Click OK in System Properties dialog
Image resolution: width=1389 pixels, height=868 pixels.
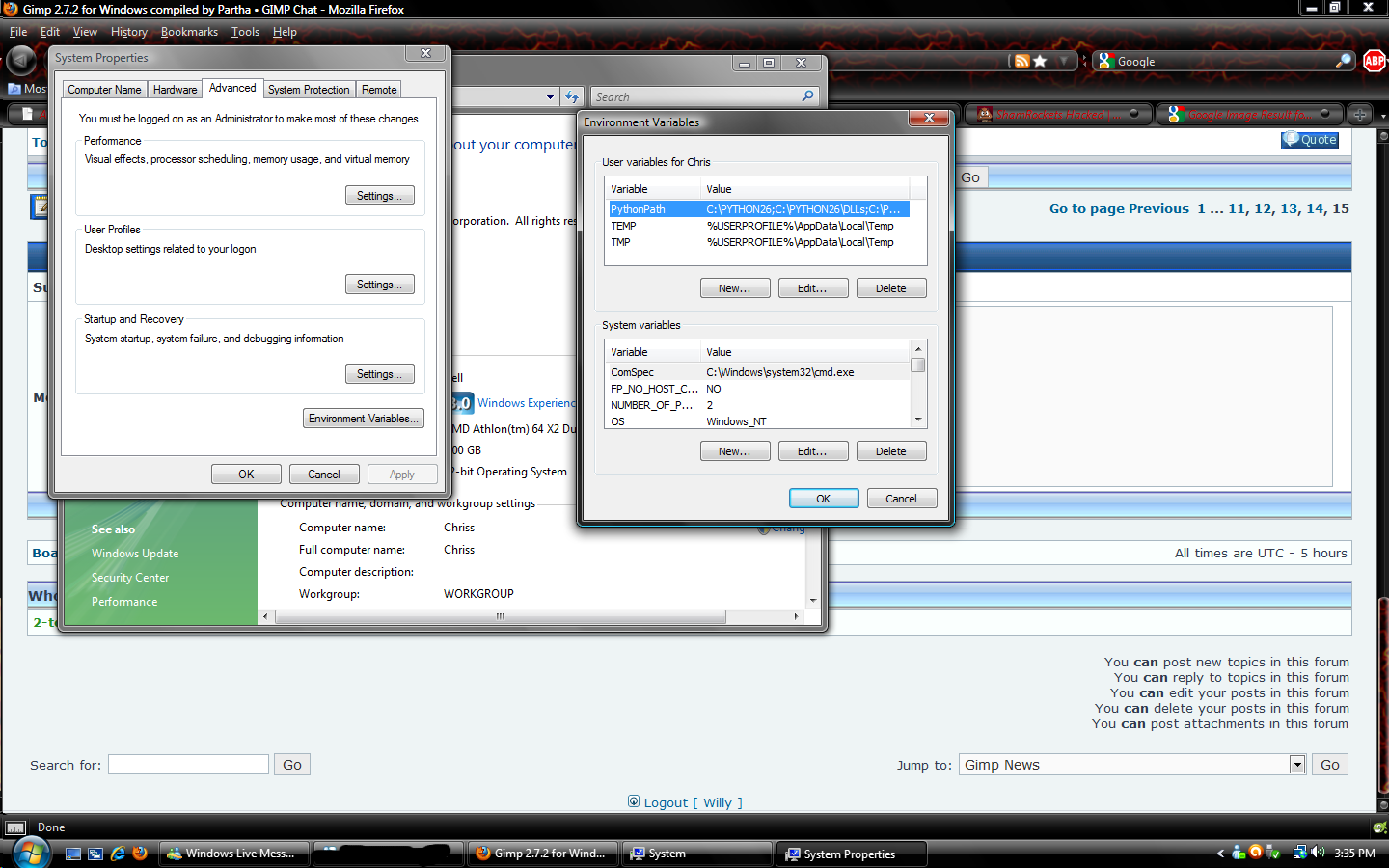(x=247, y=475)
